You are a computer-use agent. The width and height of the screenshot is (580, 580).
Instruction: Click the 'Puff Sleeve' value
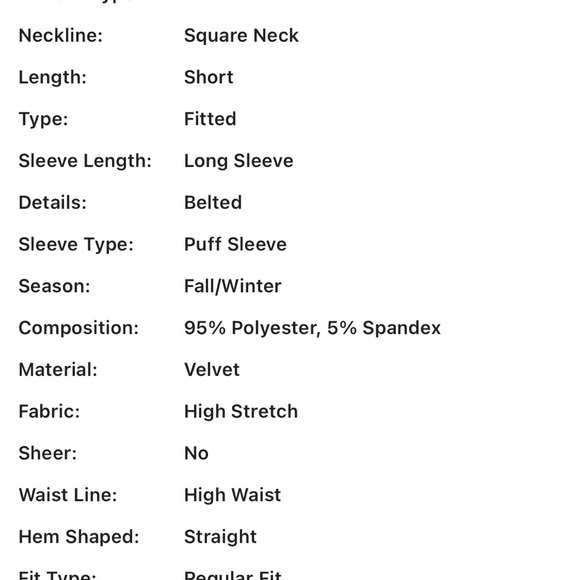235,245
